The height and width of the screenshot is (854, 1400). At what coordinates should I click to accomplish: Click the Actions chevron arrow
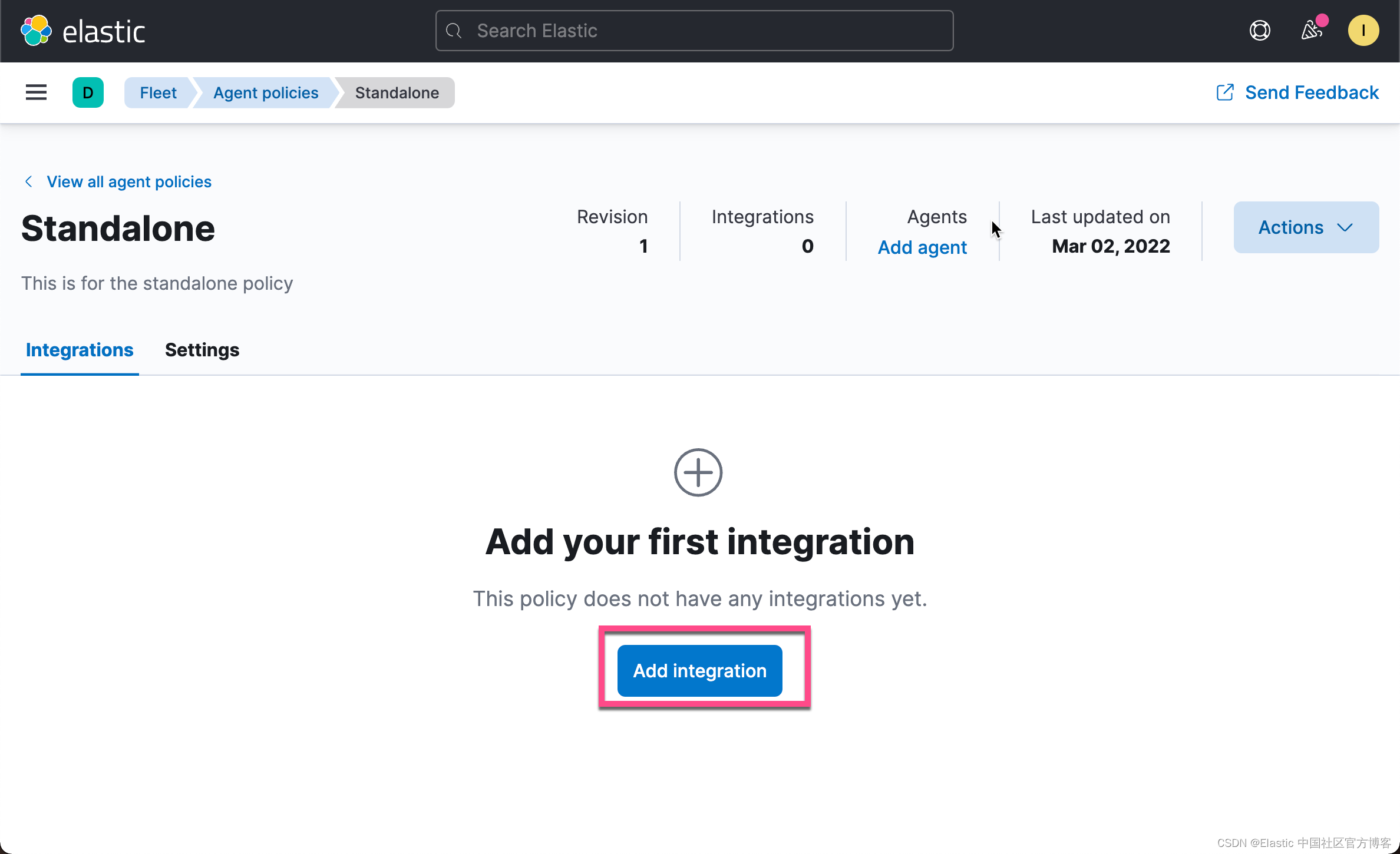tap(1345, 227)
